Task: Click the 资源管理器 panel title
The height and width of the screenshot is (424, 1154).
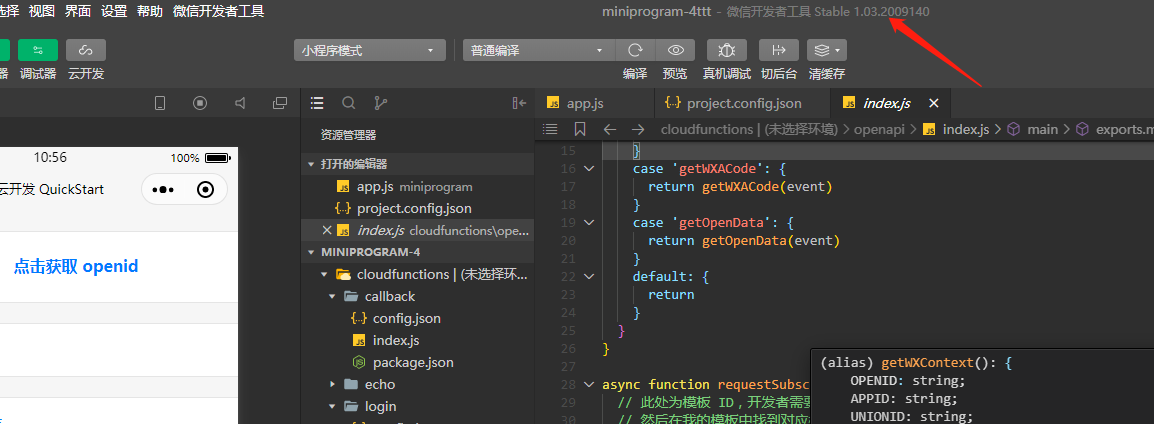Action: 348,135
